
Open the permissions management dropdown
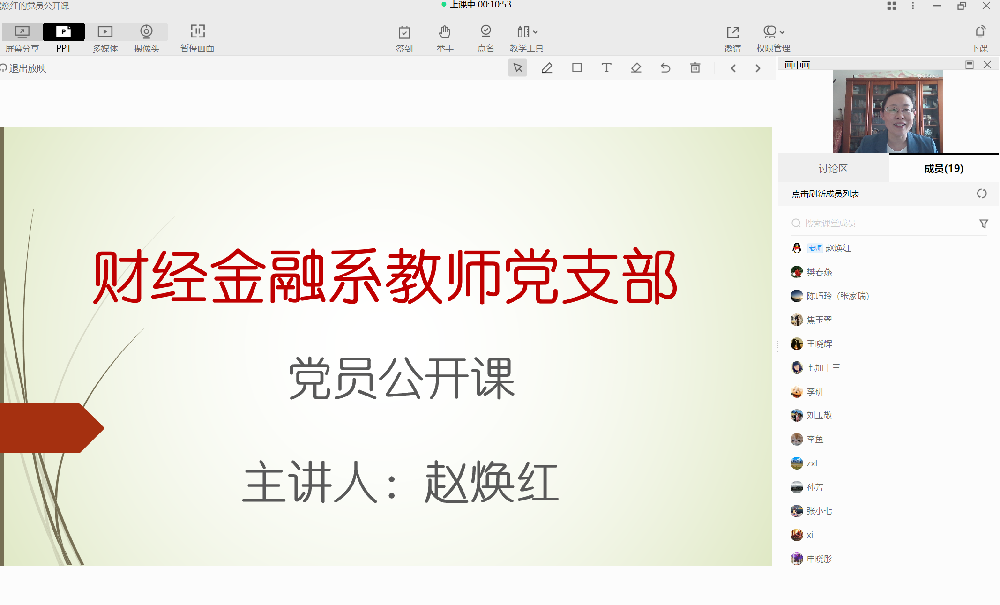point(773,38)
